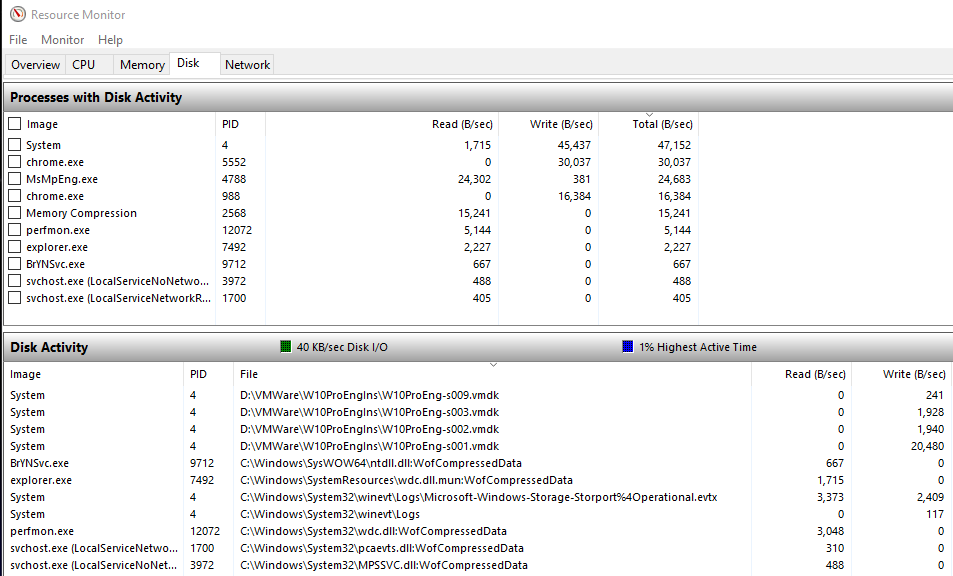Select the C:\Windows\System32\winevt\Logs row
The height and width of the screenshot is (576, 953).
tap(478, 514)
